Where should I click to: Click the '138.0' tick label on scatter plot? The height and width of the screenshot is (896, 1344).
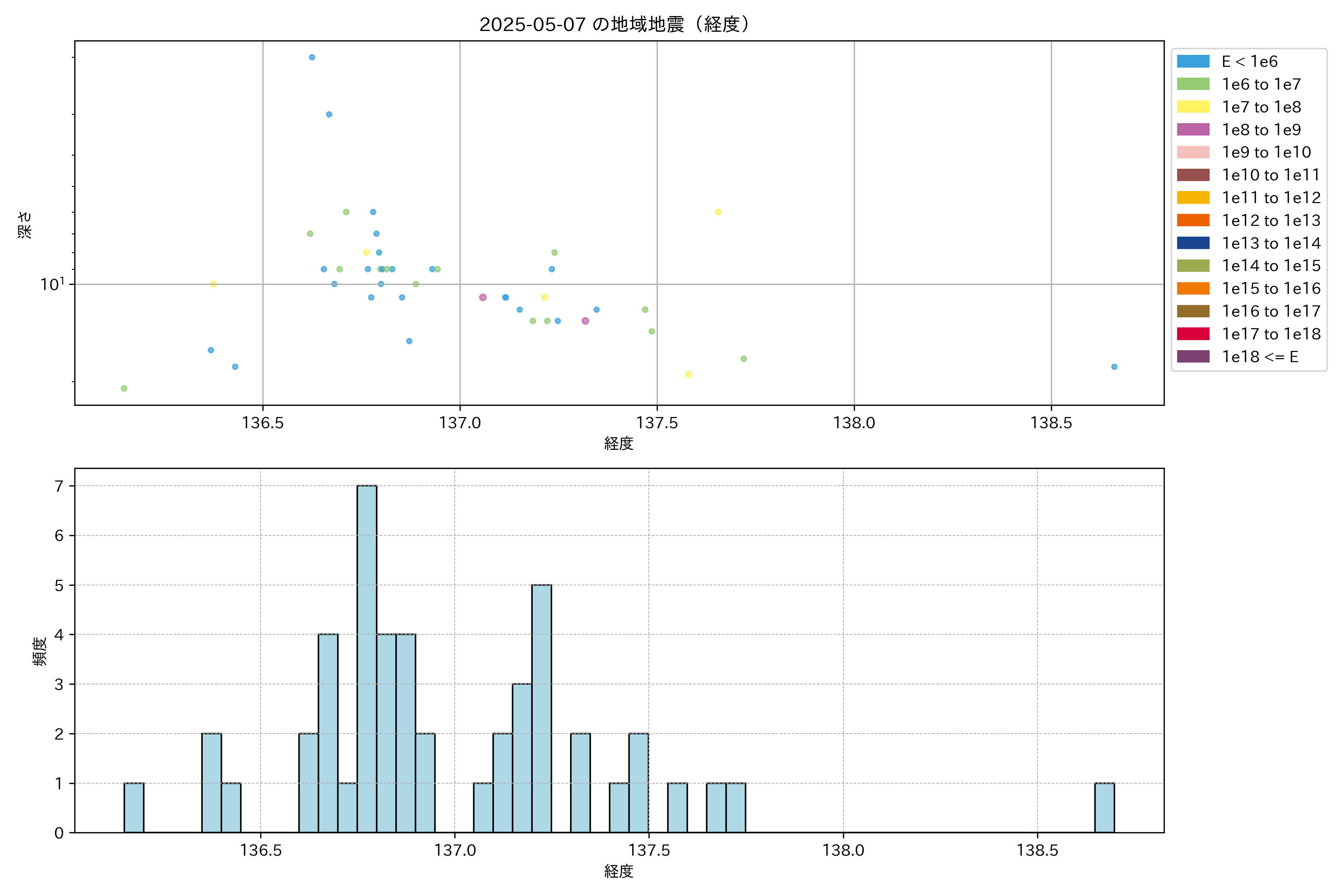pos(854,423)
